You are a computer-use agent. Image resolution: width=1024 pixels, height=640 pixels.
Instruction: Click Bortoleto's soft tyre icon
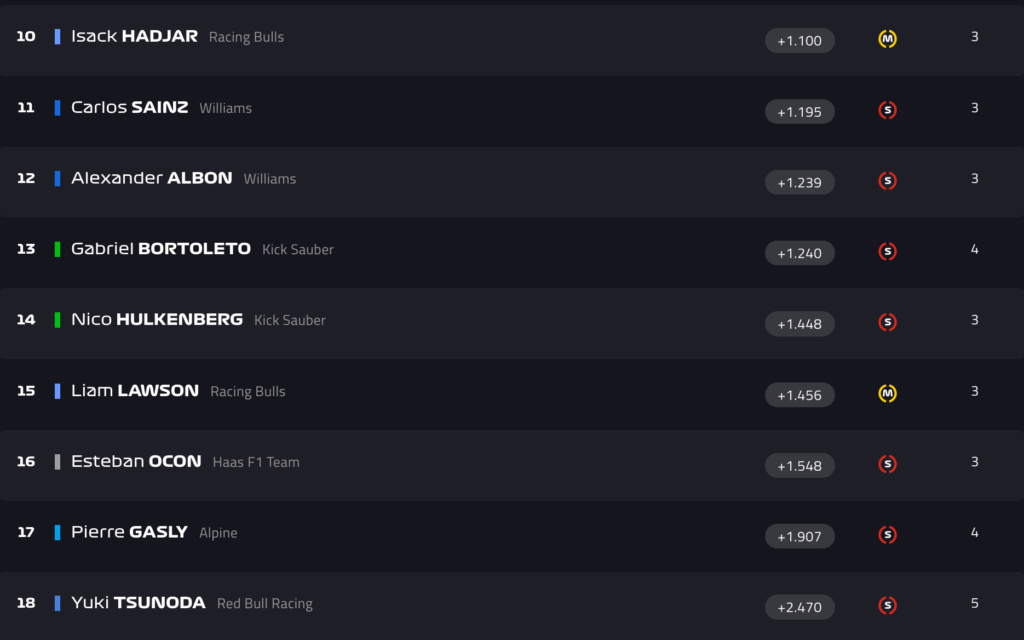(x=887, y=252)
